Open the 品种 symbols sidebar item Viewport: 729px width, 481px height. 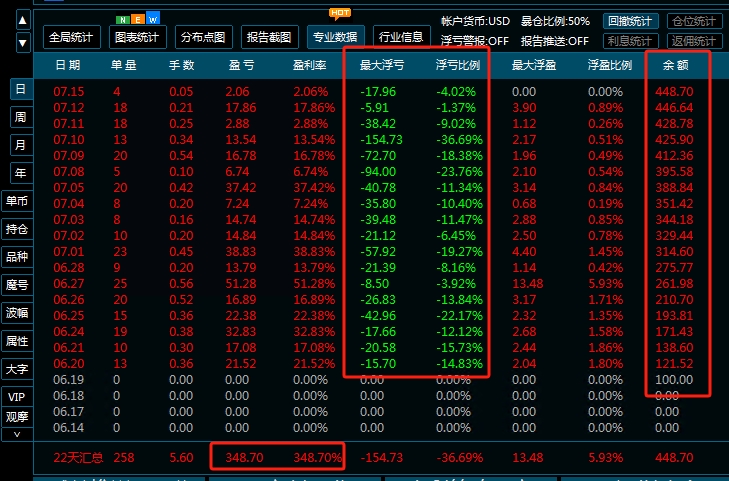click(17, 257)
